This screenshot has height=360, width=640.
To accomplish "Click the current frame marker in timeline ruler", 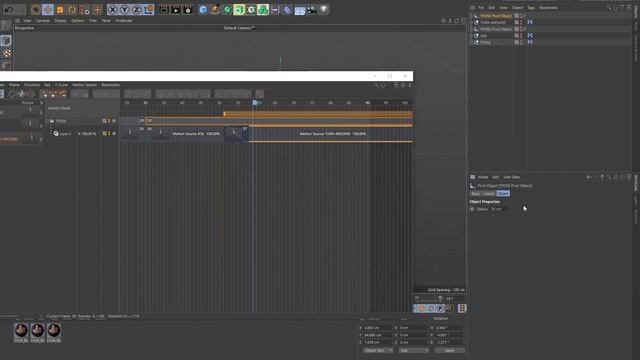I will pos(255,103).
